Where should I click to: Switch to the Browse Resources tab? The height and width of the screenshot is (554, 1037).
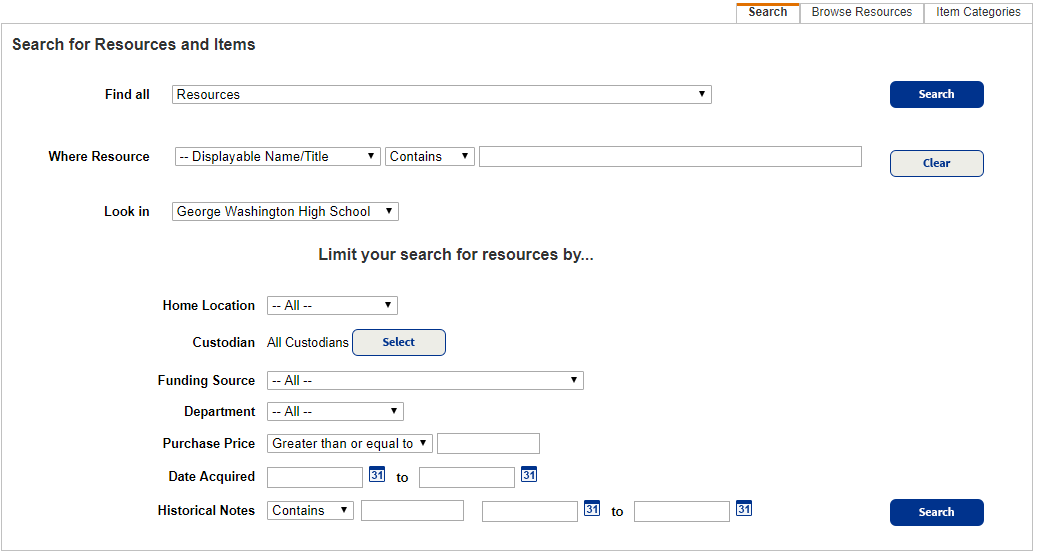[x=861, y=13]
